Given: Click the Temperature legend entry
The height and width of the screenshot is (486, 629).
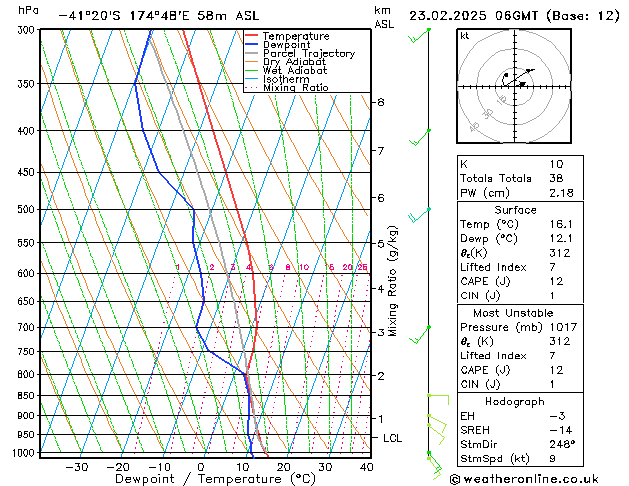Looking at the screenshot, I should coord(296,36).
